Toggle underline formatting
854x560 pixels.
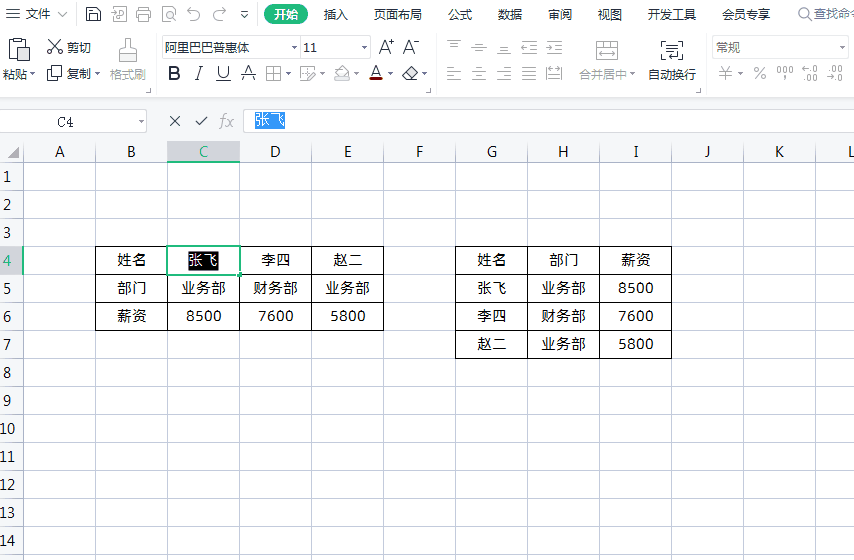point(223,73)
